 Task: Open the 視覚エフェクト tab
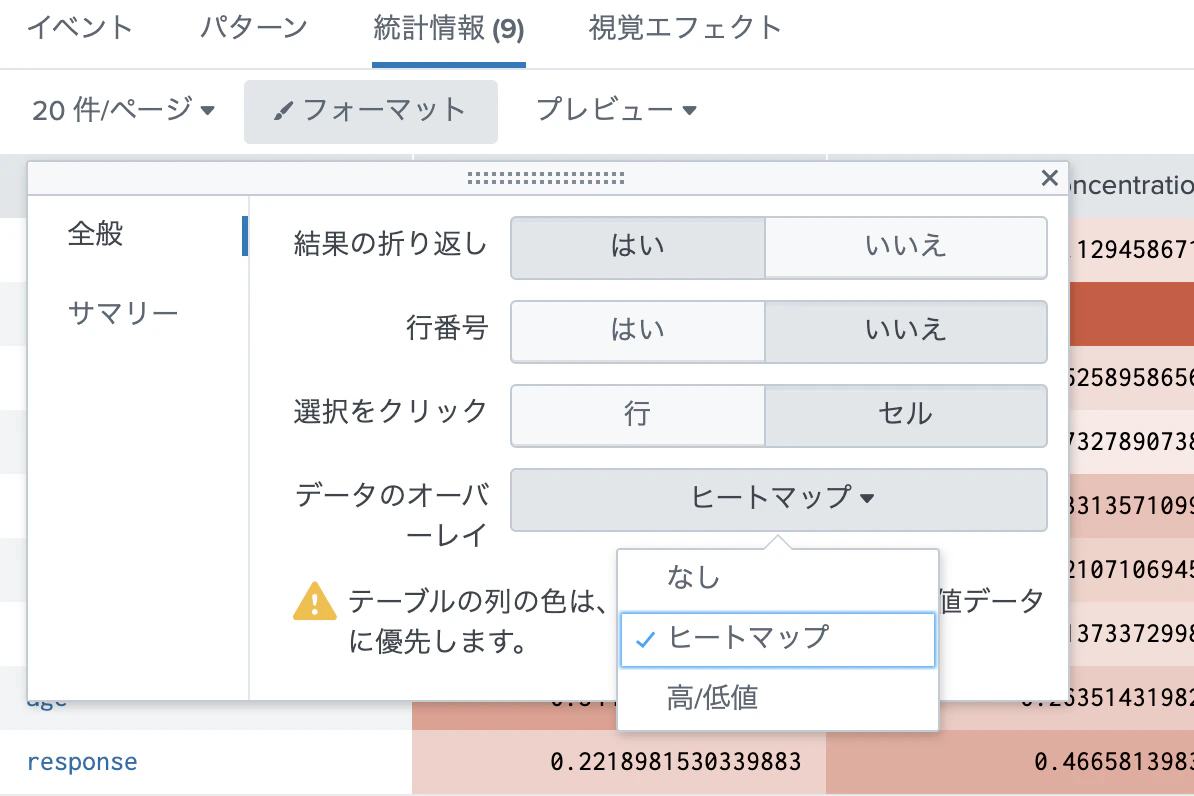(x=685, y=28)
